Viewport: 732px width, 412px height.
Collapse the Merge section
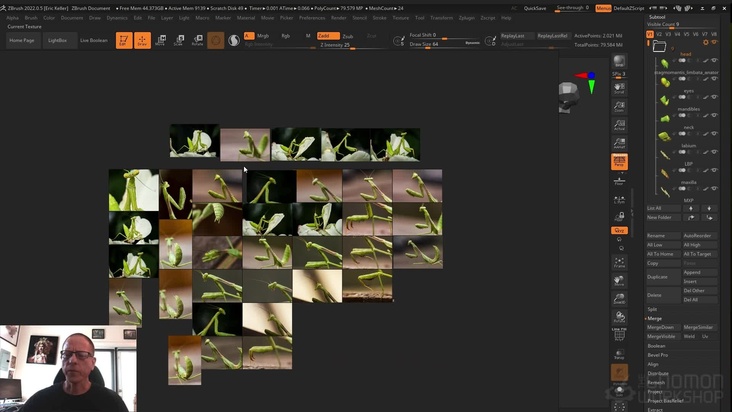pyautogui.click(x=655, y=318)
